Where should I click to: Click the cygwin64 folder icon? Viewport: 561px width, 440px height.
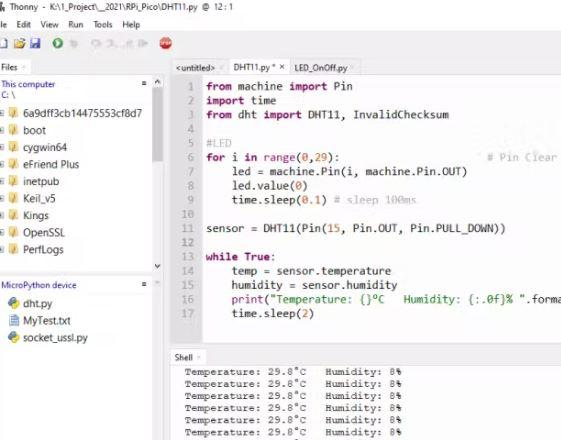click(13, 147)
